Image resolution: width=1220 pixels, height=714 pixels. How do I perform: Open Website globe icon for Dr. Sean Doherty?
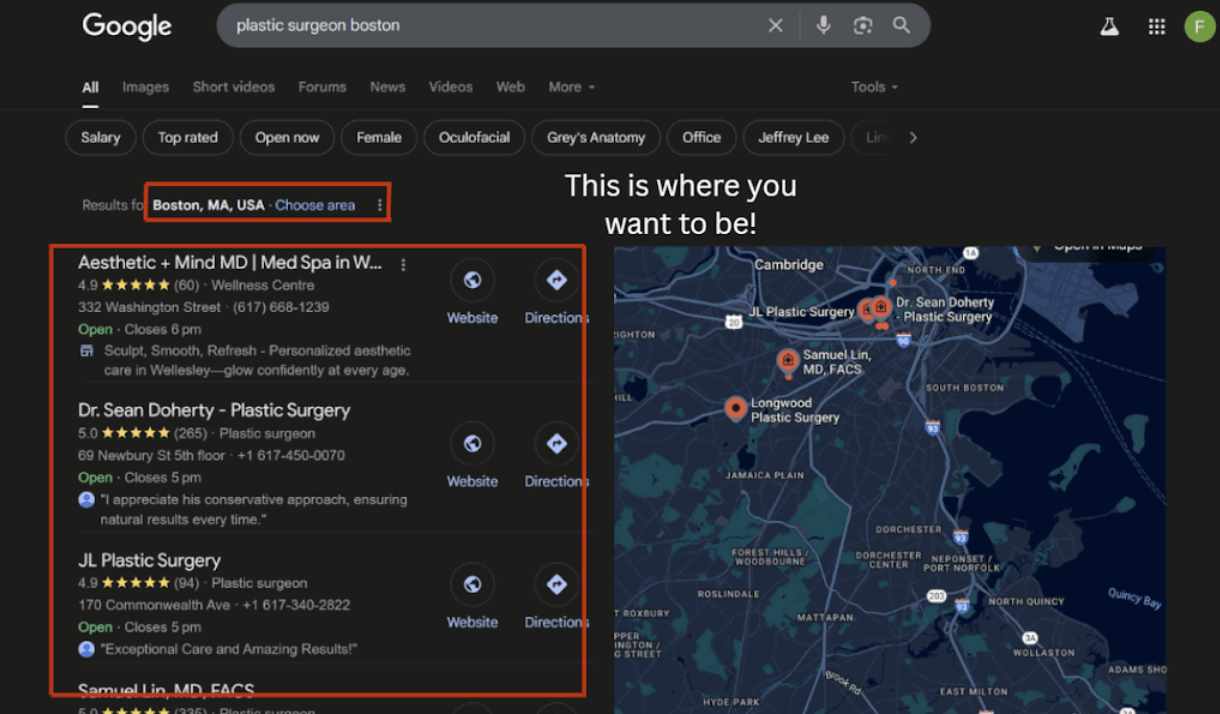point(472,444)
